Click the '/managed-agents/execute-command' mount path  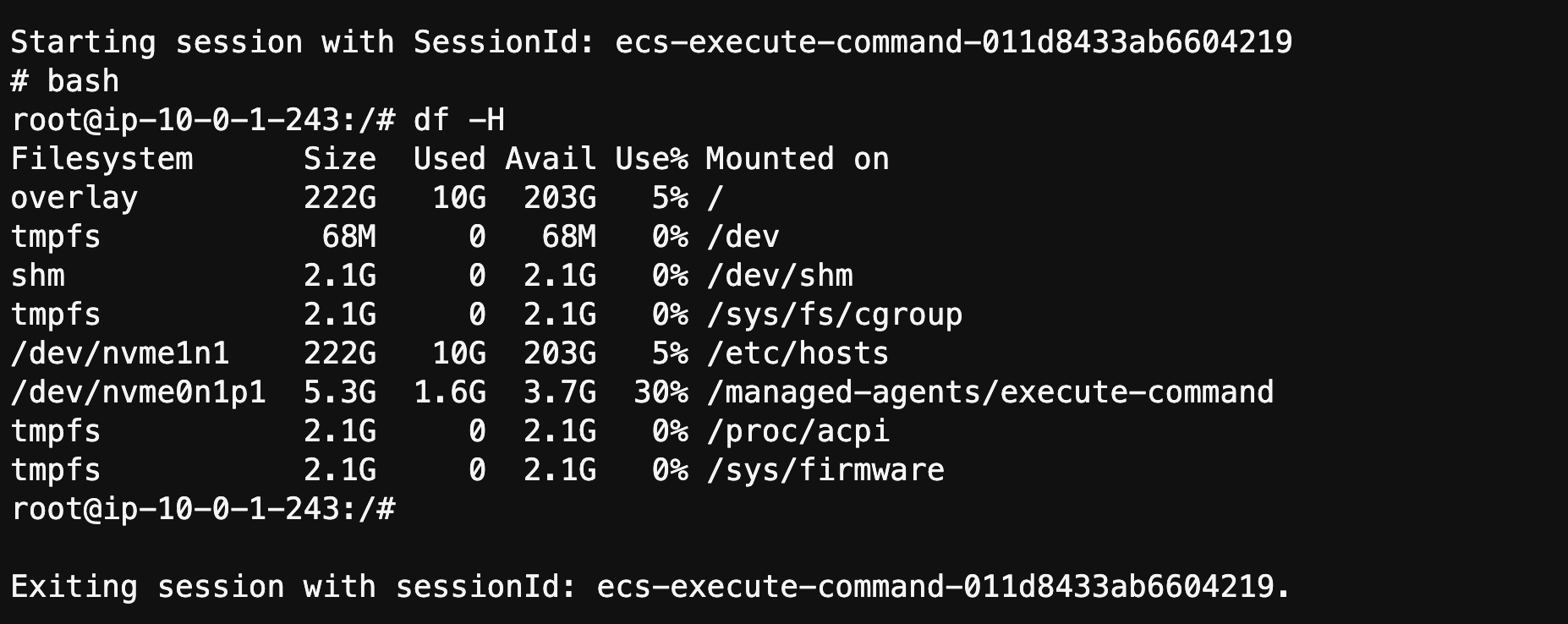click(x=990, y=392)
